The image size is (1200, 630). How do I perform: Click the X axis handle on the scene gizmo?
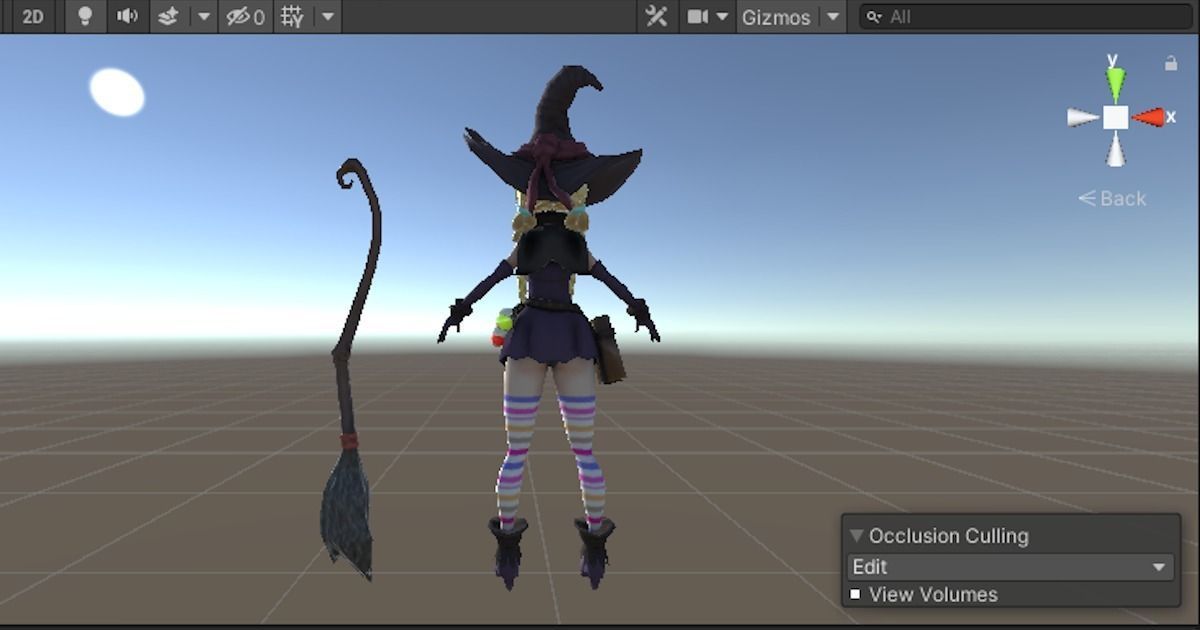point(1151,117)
